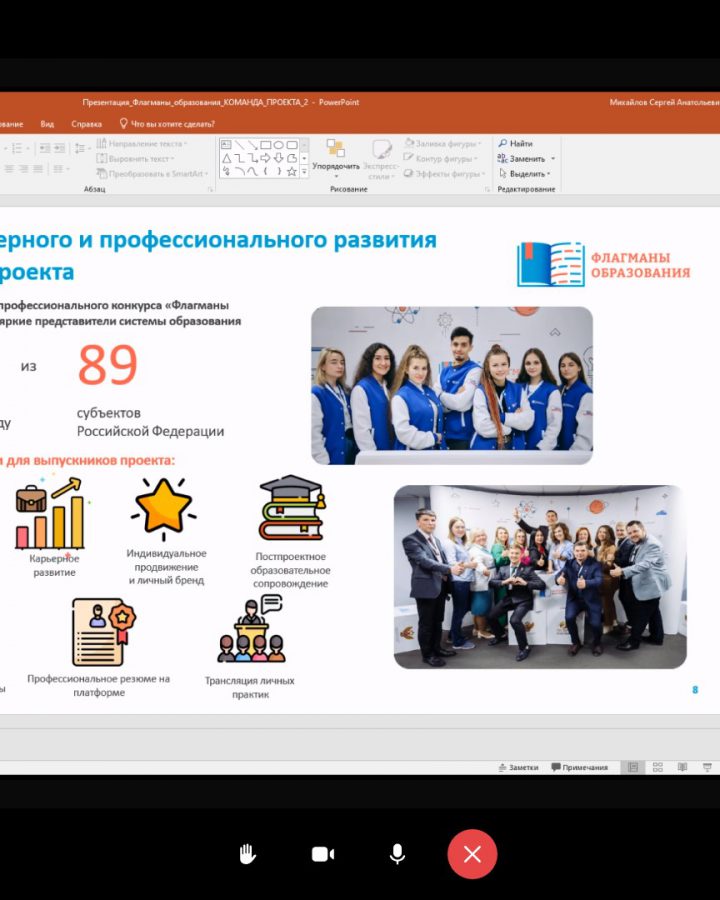The width and height of the screenshot is (720, 900).
Task: Click the team photo in blue vests
Action: (451, 385)
